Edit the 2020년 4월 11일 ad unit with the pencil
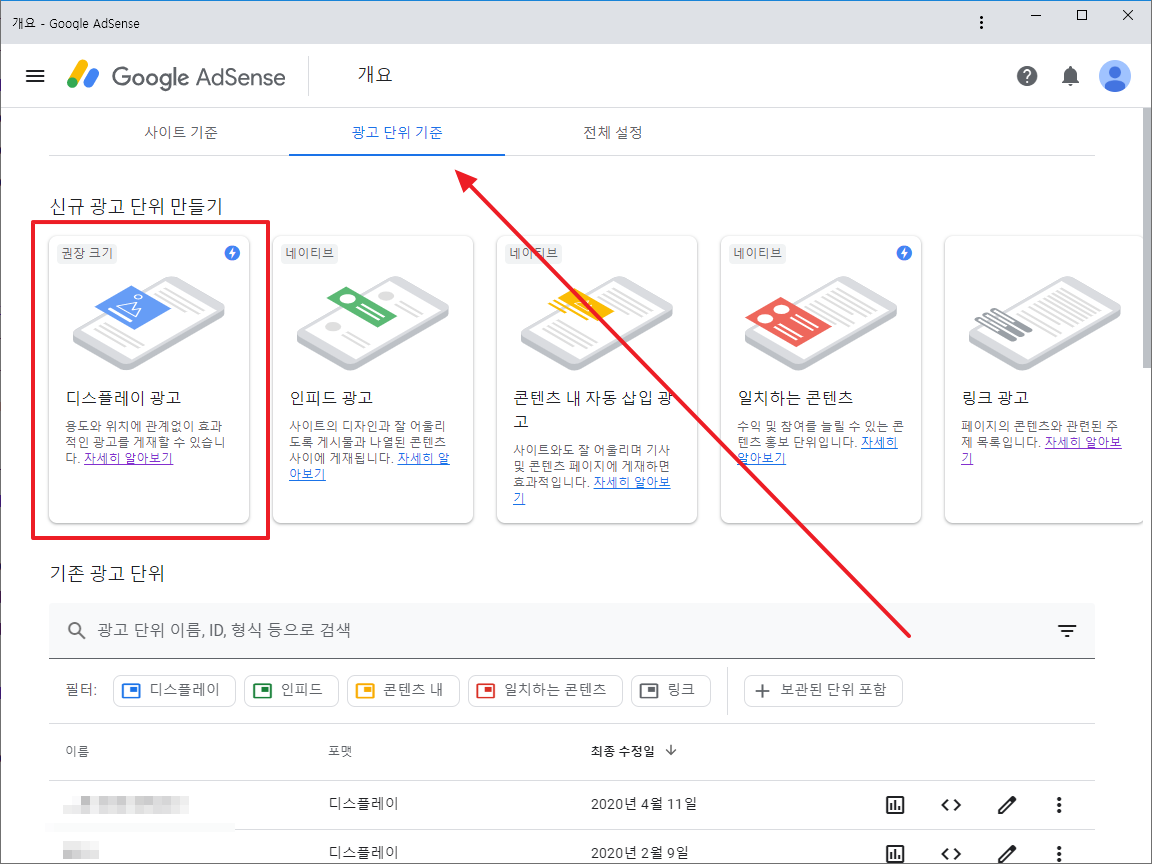This screenshot has height=864, width=1152. coord(1007,804)
